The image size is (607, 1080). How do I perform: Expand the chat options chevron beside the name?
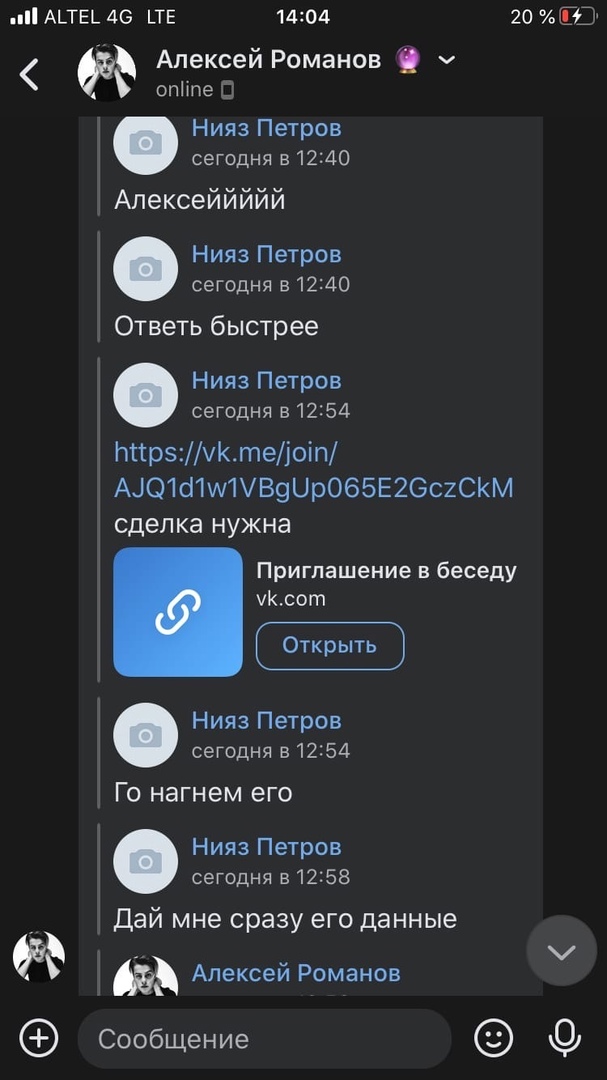pos(447,60)
